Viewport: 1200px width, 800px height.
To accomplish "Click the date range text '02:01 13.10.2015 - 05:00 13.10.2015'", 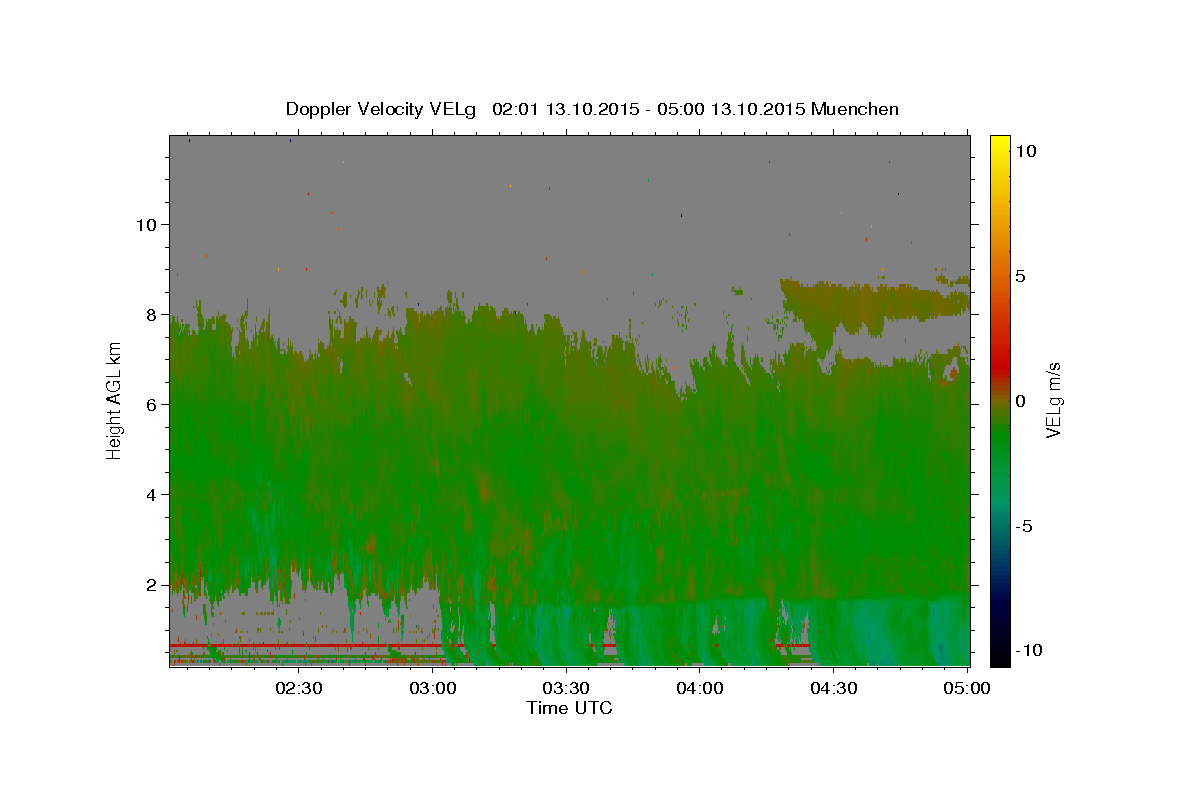I will [x=649, y=109].
